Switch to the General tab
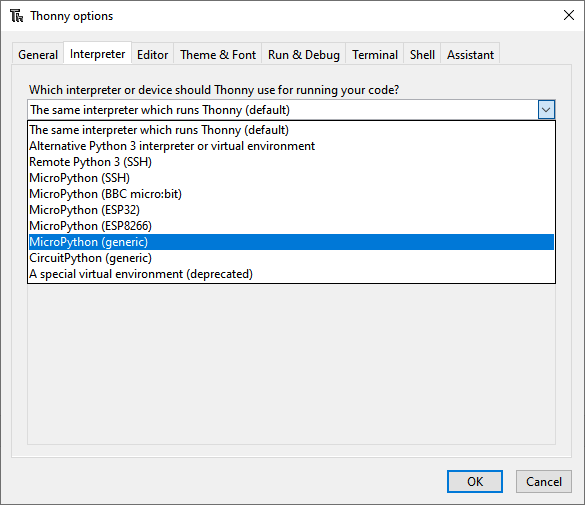585x505 pixels. tap(38, 55)
